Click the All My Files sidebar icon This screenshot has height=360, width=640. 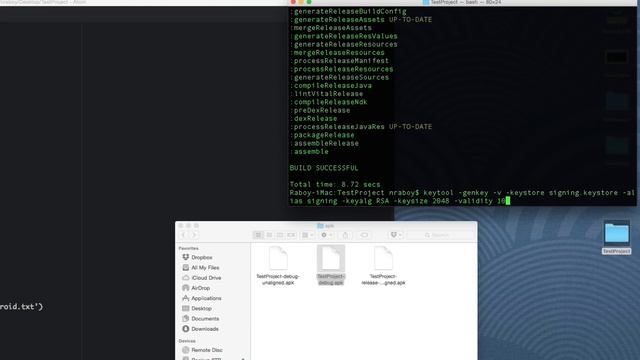tap(186, 267)
